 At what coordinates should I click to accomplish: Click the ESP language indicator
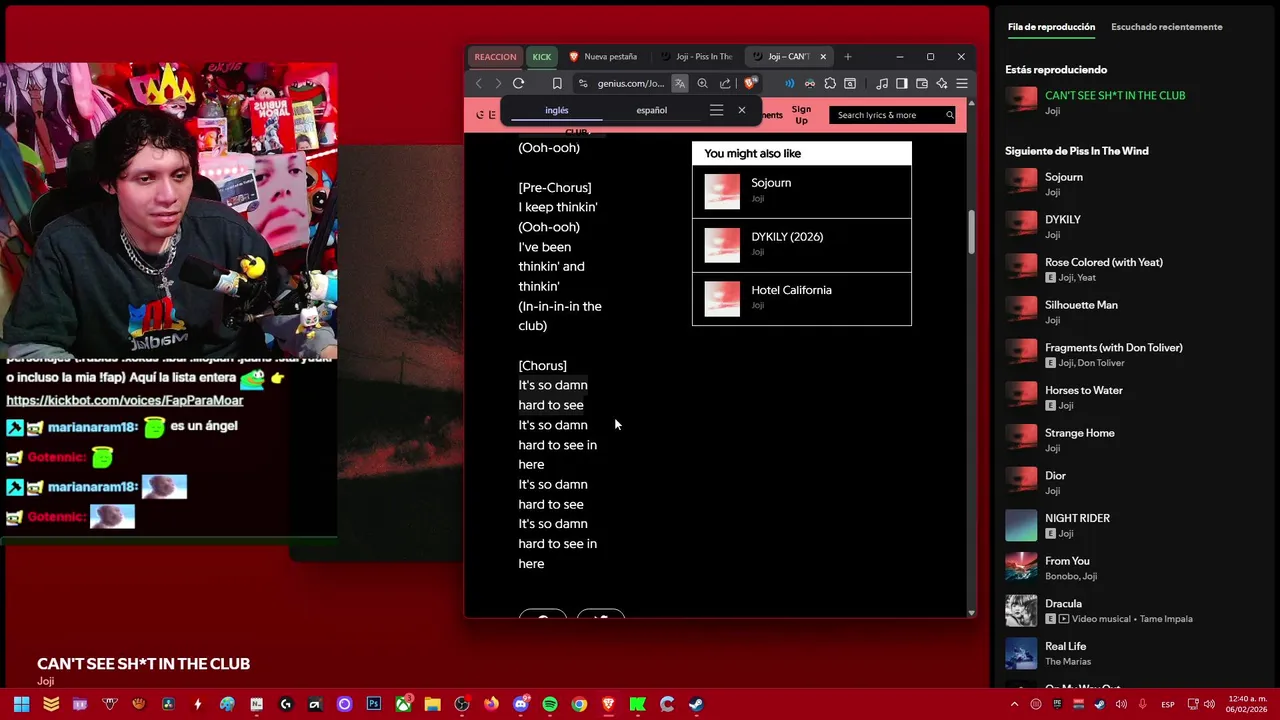pos(1168,705)
